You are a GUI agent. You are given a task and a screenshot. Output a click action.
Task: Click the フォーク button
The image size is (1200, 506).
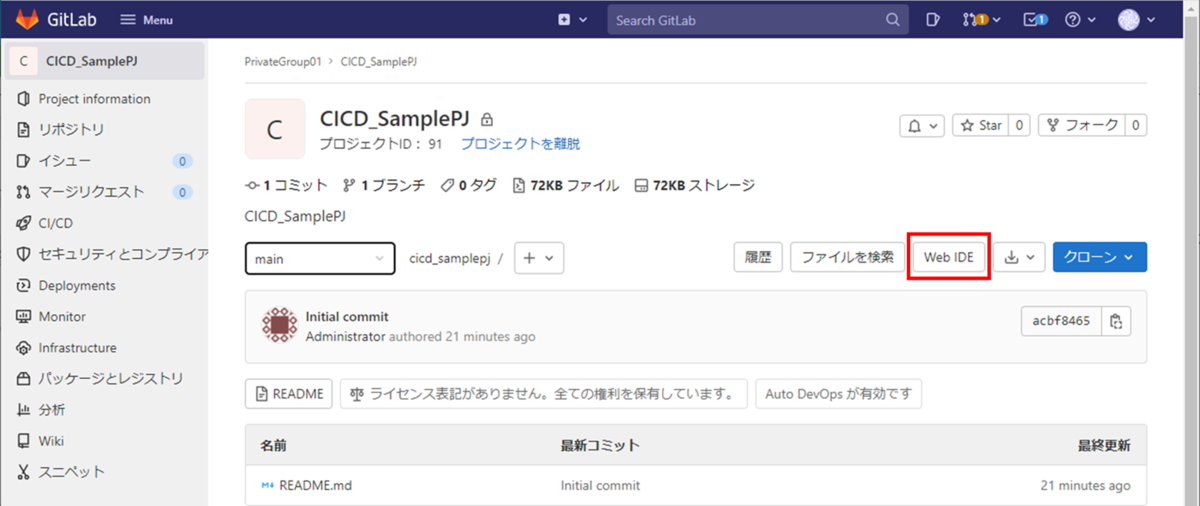pos(1082,126)
